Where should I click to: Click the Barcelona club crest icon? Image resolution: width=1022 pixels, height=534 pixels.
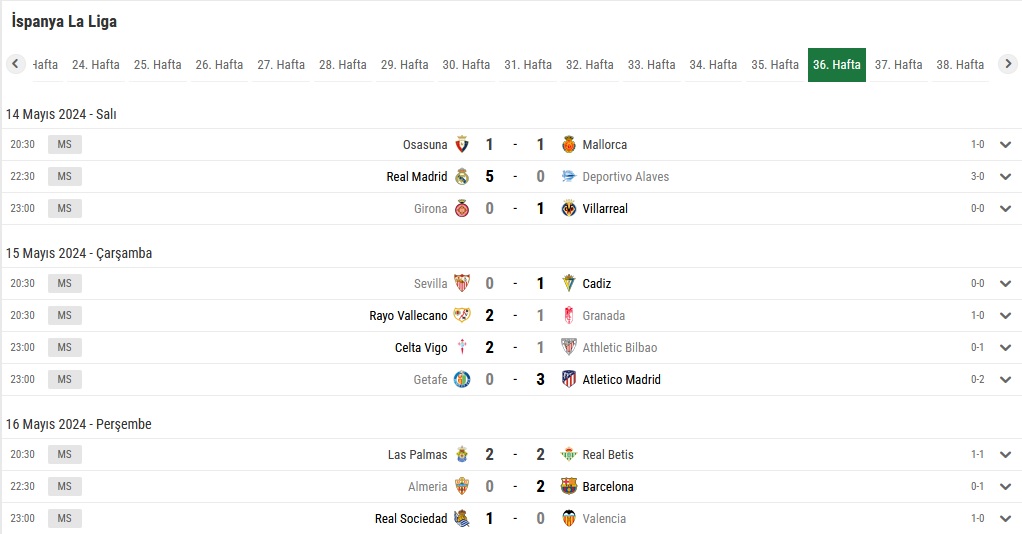[x=569, y=486]
